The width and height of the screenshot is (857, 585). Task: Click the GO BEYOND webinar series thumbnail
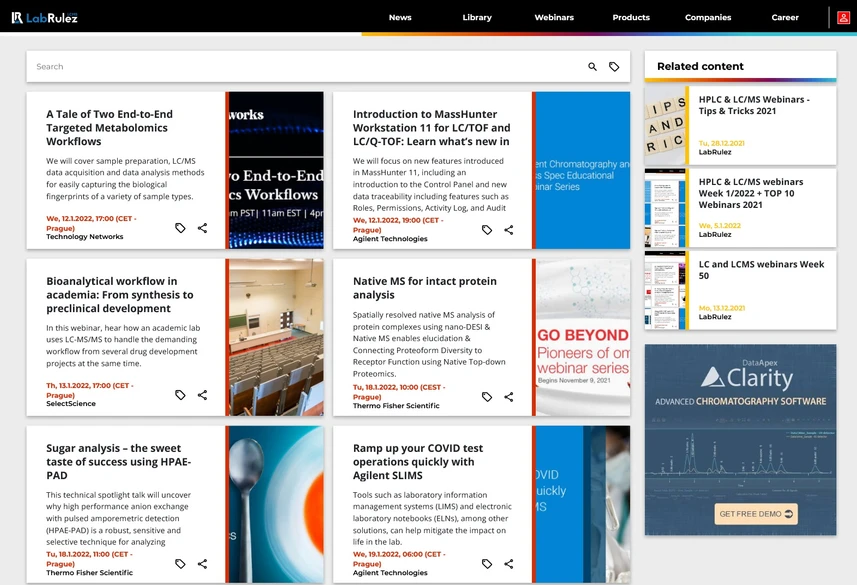point(583,337)
